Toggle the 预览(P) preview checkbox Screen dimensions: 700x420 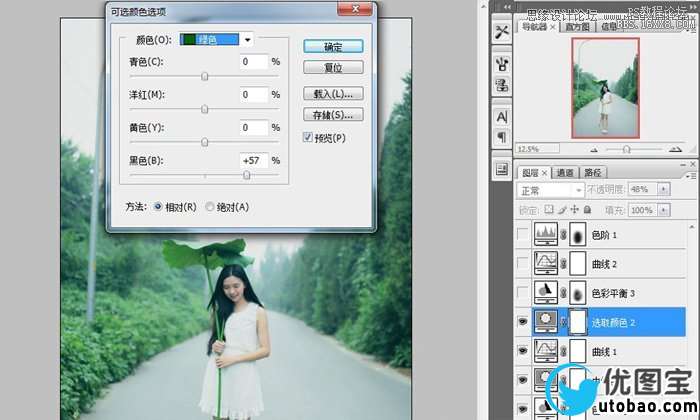pos(308,137)
